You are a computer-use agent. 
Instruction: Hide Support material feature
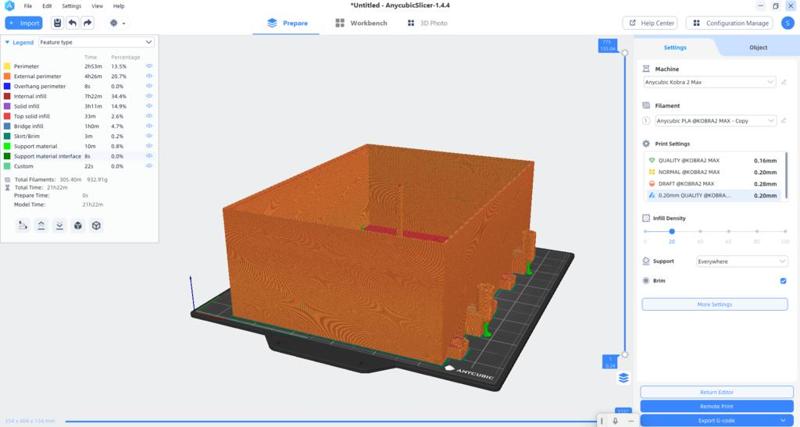(x=149, y=146)
